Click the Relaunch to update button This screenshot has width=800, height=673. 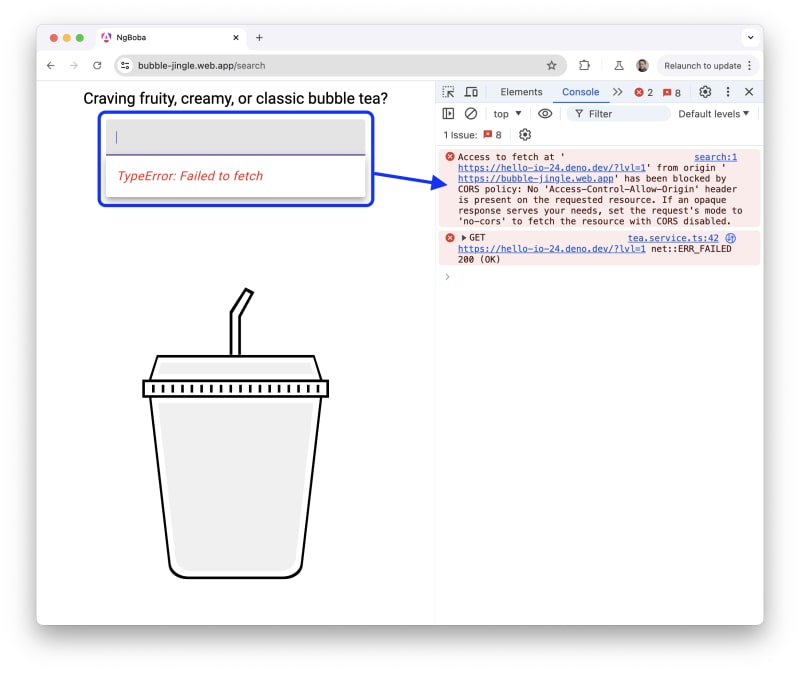700,65
